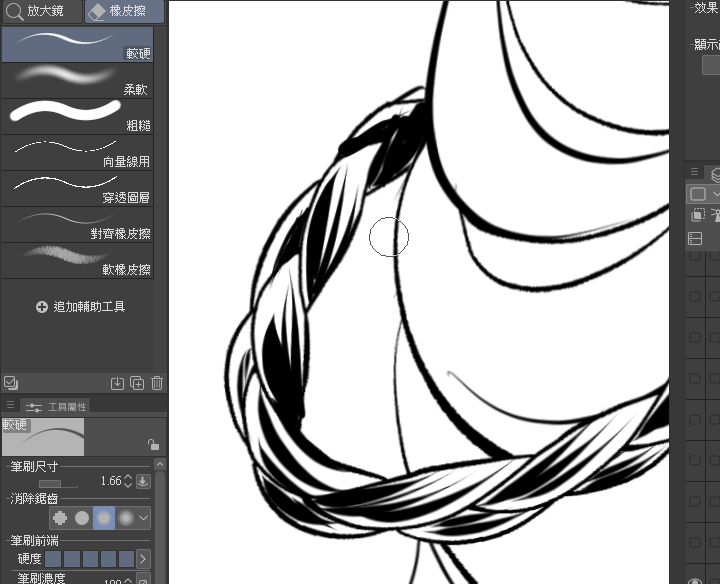Click the 筆刷前端 brush tip heading
The height and width of the screenshot is (584, 720).
click(34, 541)
